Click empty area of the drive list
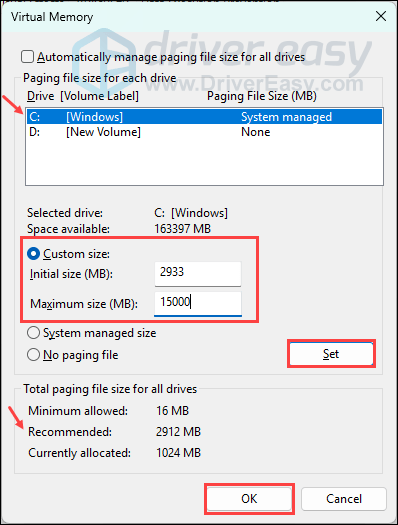398x525 pixels. coord(204,162)
